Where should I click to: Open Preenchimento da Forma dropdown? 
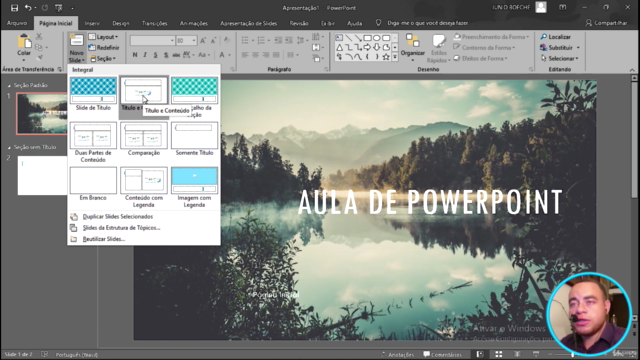[x=492, y=37]
